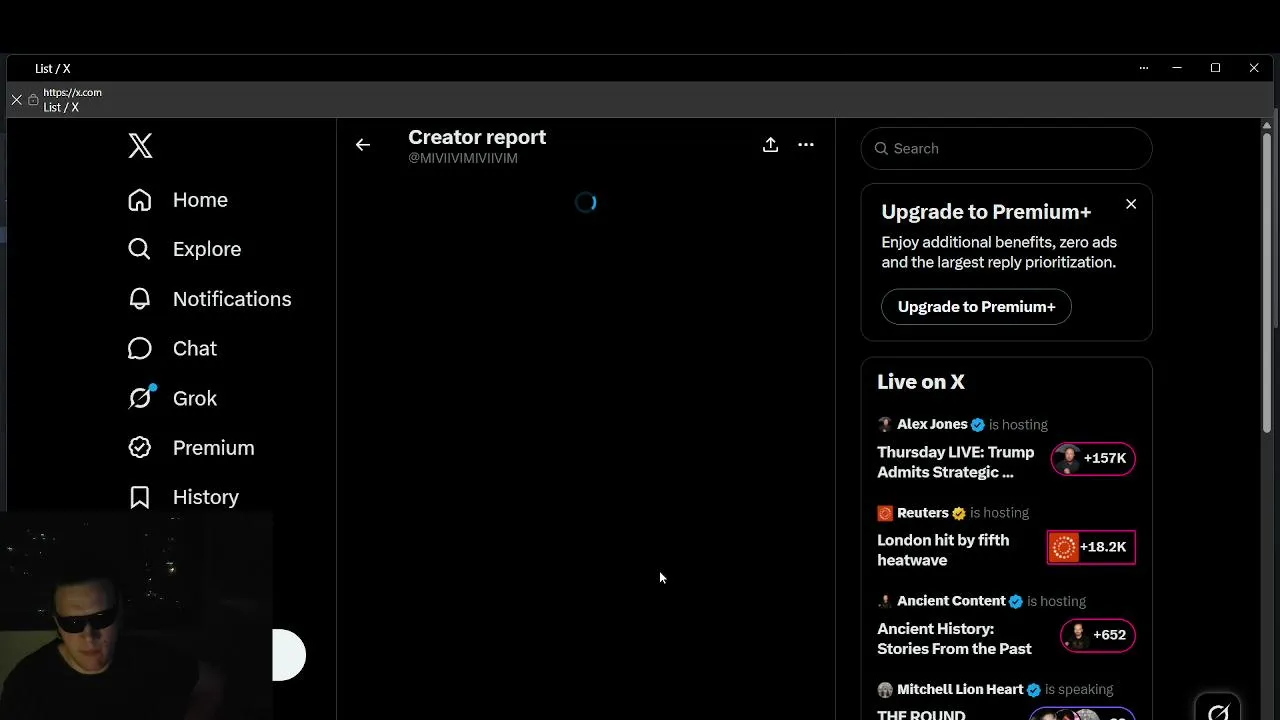Image resolution: width=1280 pixels, height=720 pixels.
Task: Click the Notifications bell icon
Action: [x=140, y=299]
